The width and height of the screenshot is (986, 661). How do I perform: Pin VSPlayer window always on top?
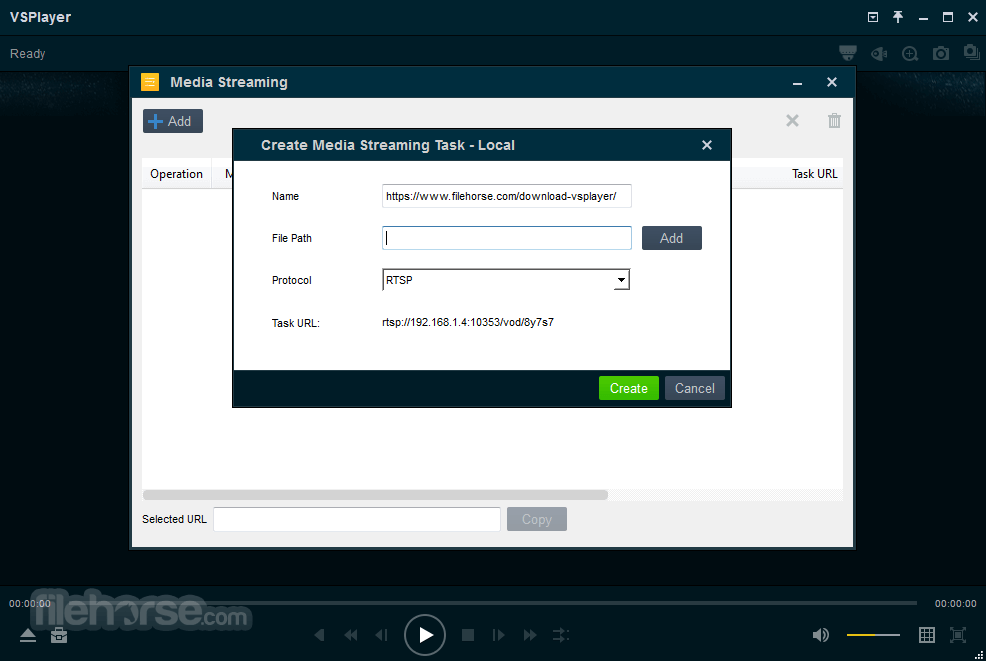click(x=898, y=17)
